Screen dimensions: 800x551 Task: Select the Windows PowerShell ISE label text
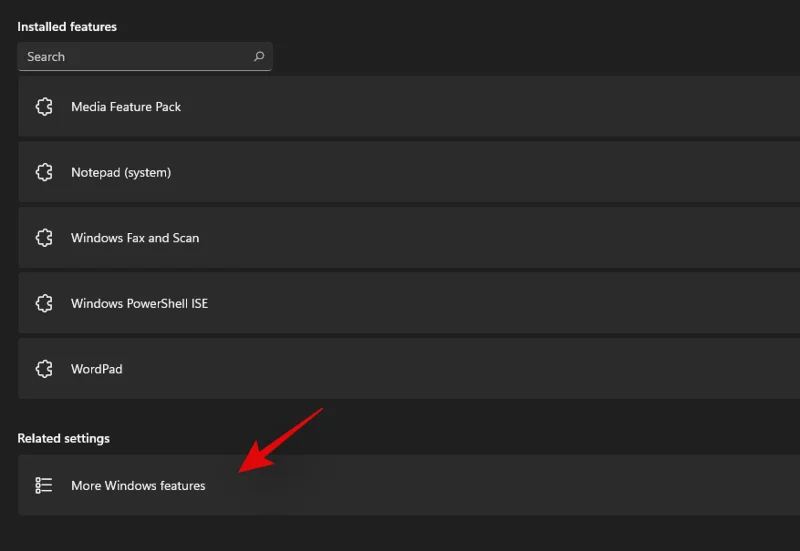pyautogui.click(x=139, y=304)
